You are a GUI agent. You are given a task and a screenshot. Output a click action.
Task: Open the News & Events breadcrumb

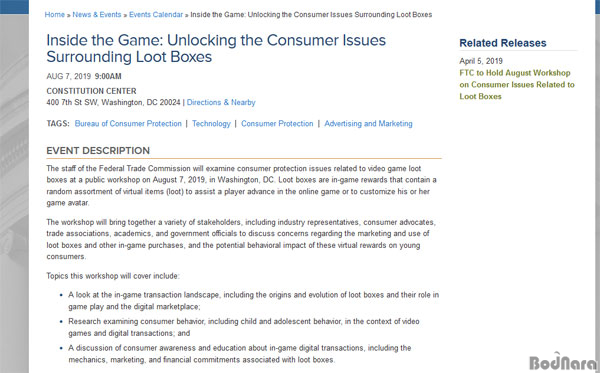tap(97, 15)
